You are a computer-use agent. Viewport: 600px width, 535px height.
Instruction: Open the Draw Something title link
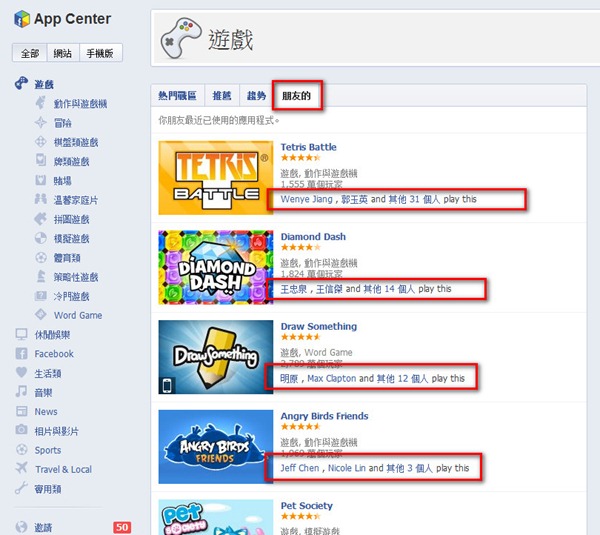tap(319, 326)
